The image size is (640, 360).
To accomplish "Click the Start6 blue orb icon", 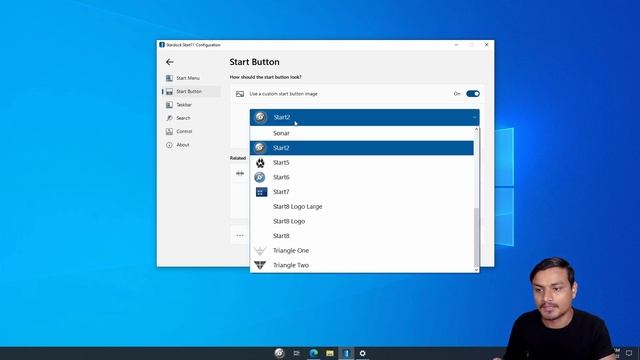I will click(260, 177).
